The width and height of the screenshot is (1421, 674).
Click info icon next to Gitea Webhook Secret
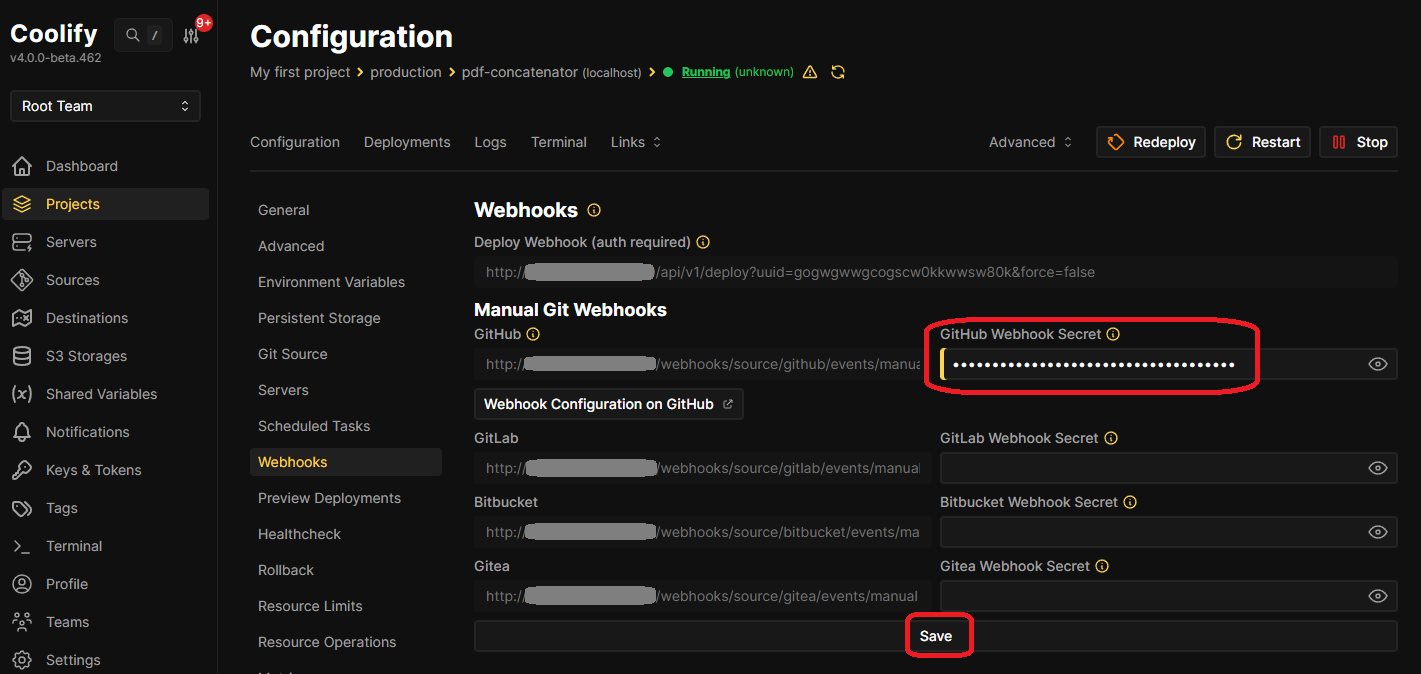pyautogui.click(x=1102, y=566)
